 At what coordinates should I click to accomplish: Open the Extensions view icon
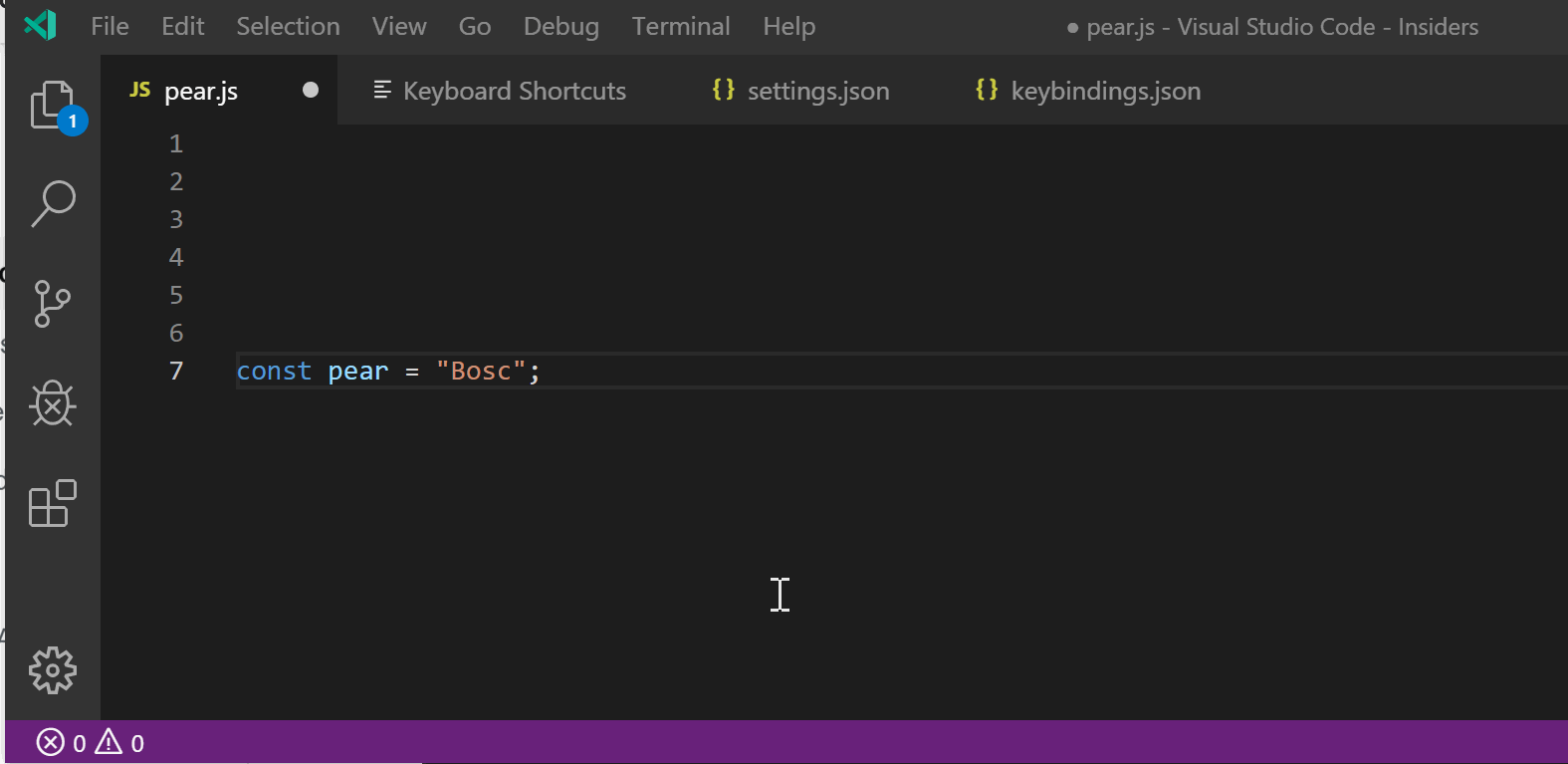coord(53,503)
